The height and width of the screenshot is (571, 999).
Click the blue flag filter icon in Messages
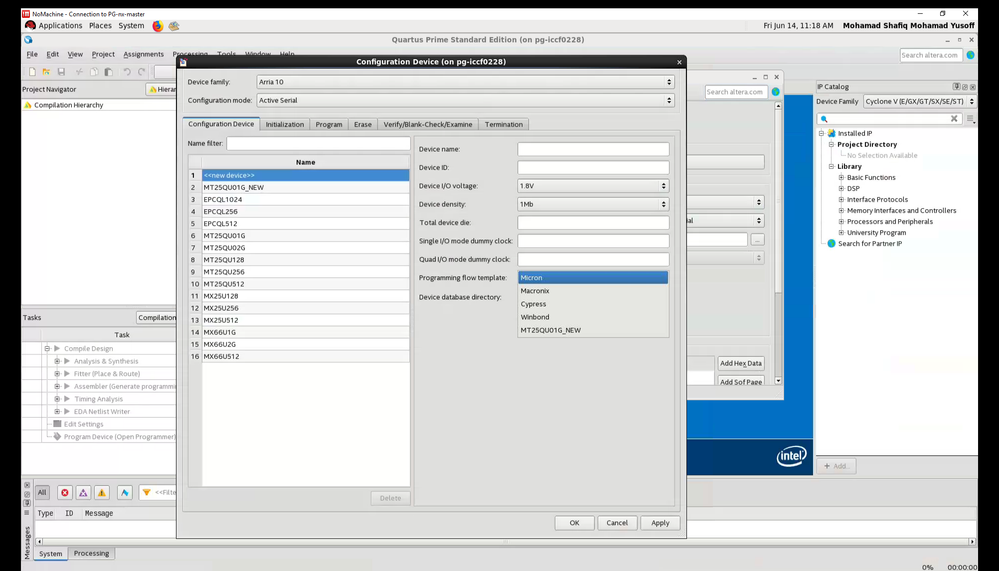(x=124, y=493)
